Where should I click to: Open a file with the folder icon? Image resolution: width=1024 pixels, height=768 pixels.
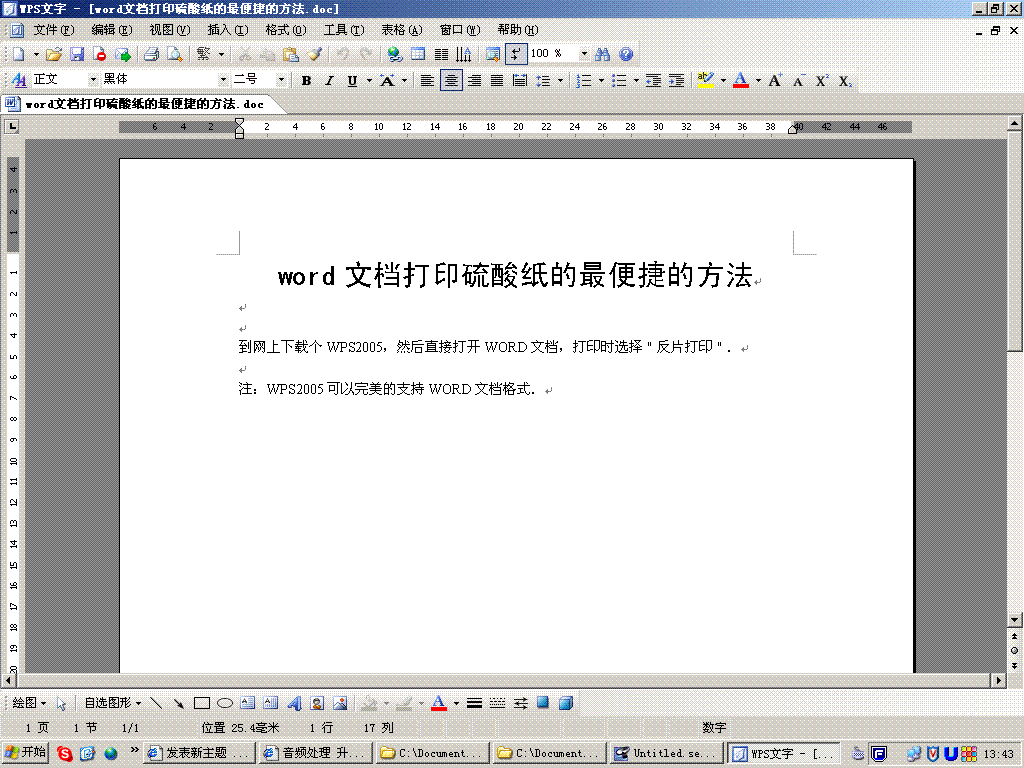(x=54, y=54)
